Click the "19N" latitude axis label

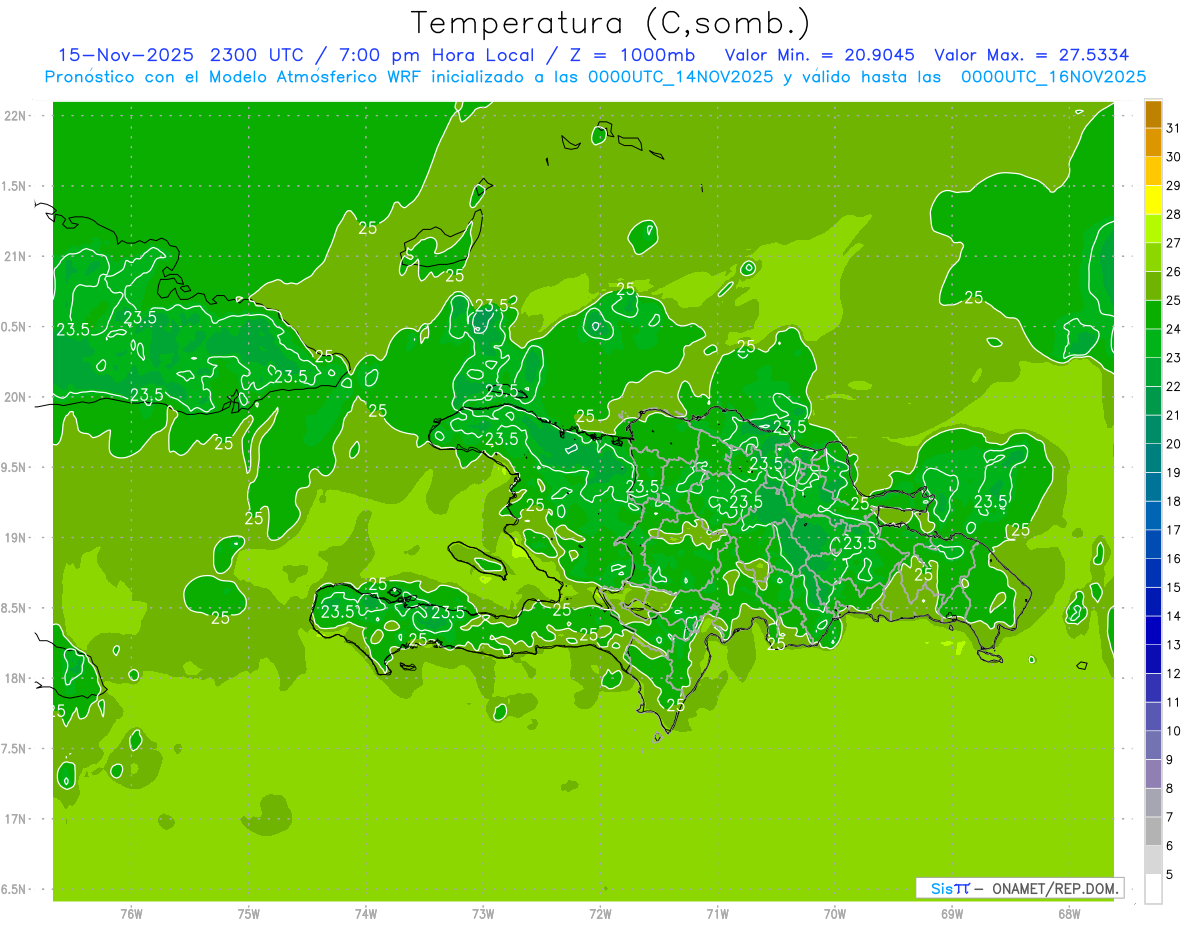[x=16, y=538]
